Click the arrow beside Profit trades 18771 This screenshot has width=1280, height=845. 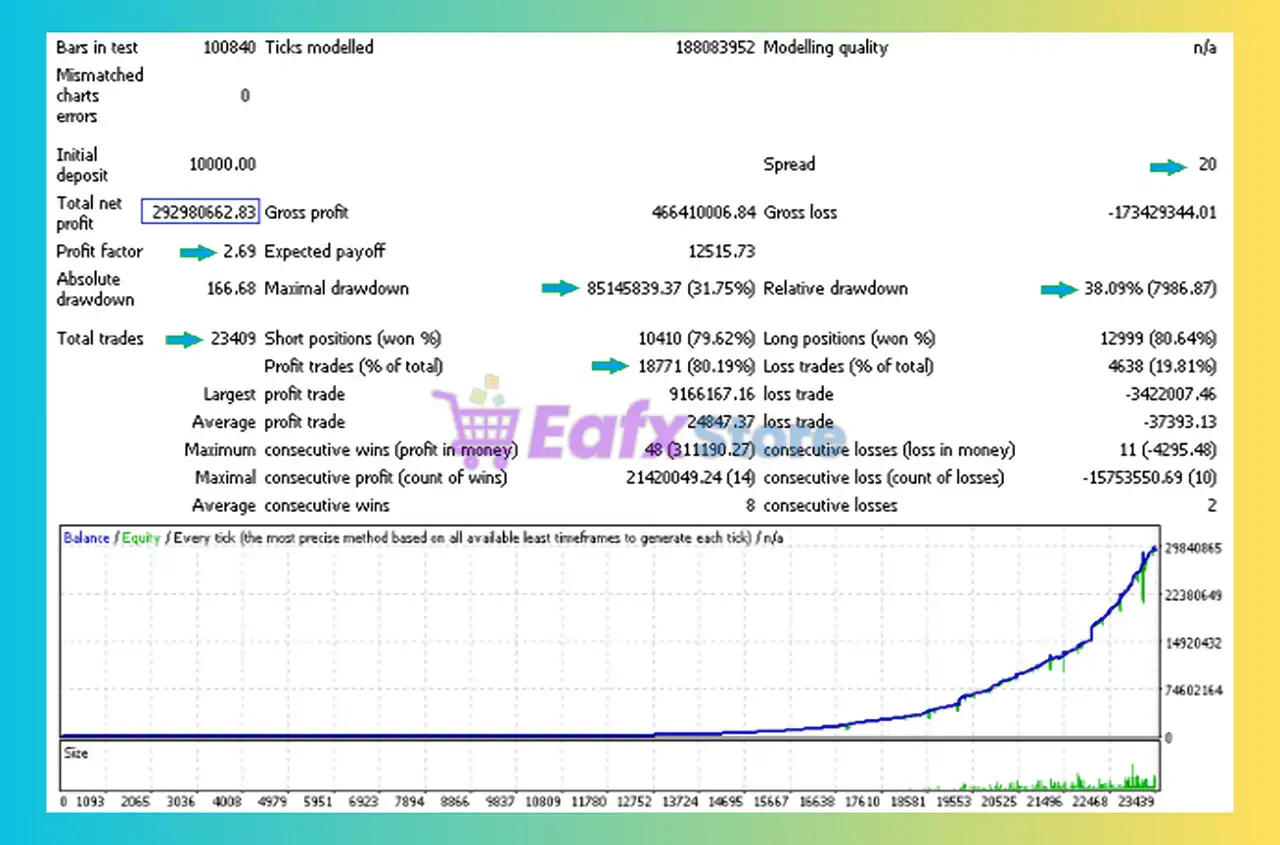click(610, 367)
